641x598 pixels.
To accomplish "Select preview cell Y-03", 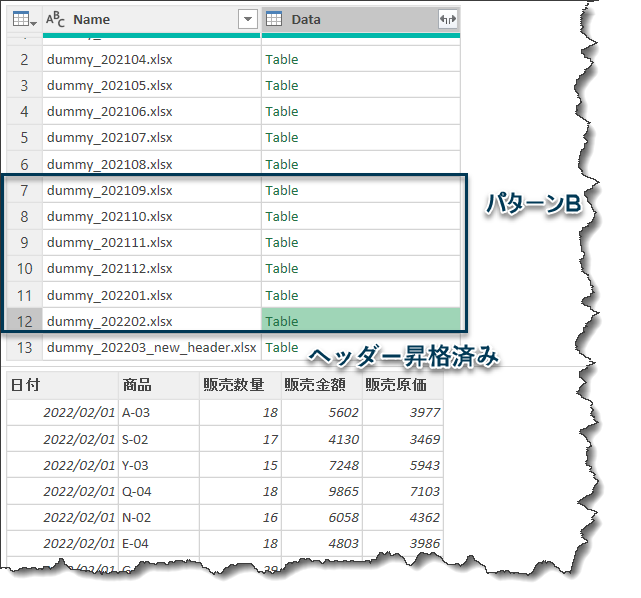I will click(159, 465).
